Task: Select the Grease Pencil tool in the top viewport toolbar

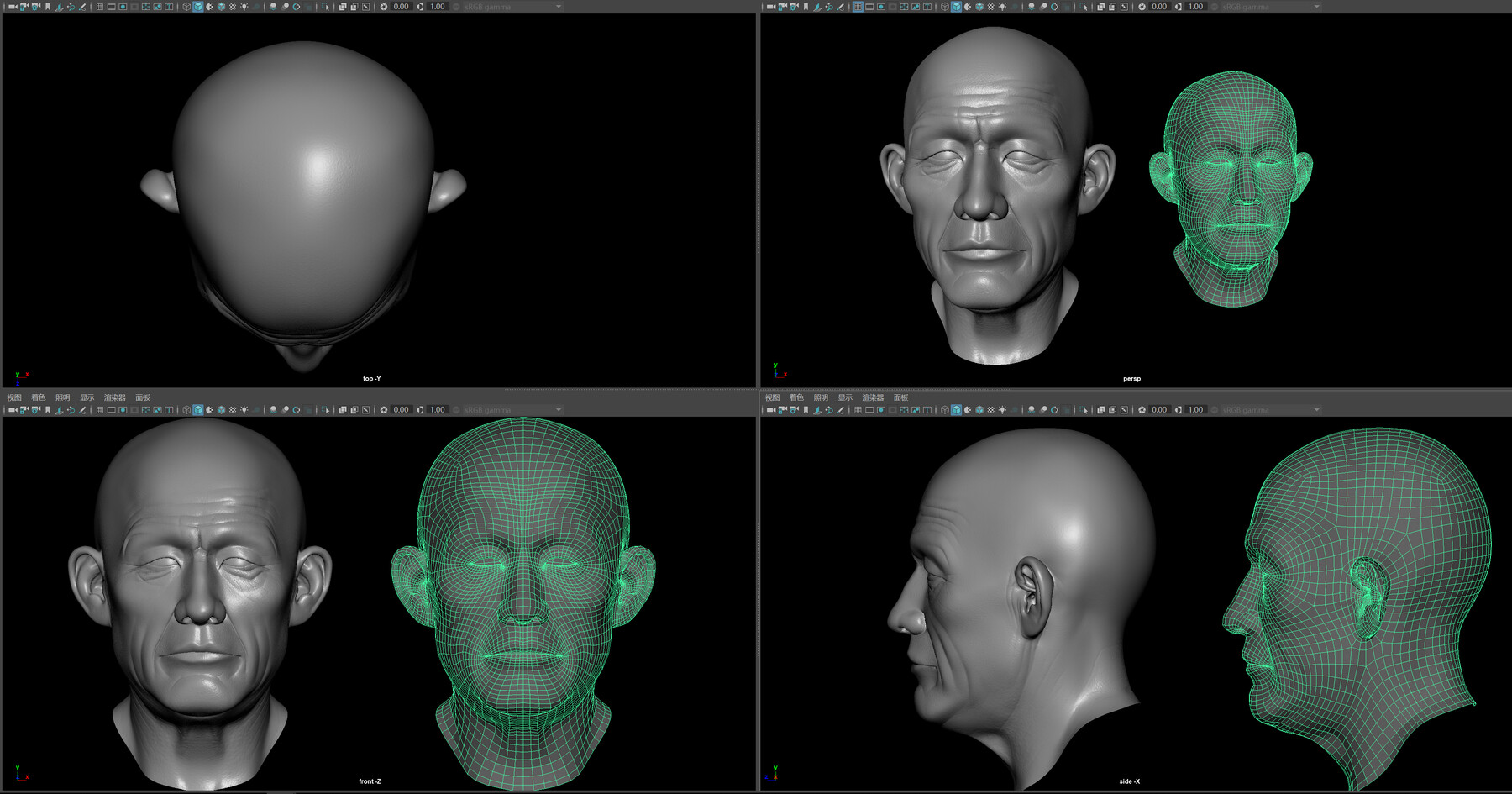Action: pyautogui.click(x=81, y=6)
